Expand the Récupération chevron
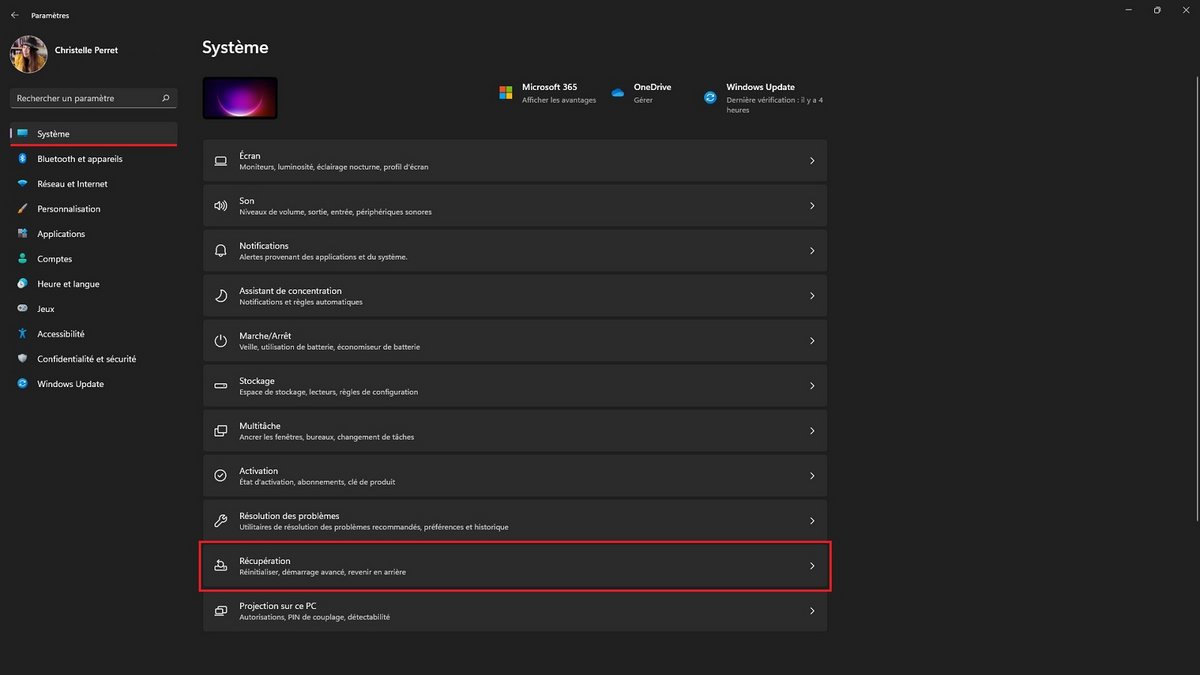The image size is (1200, 675). point(812,566)
